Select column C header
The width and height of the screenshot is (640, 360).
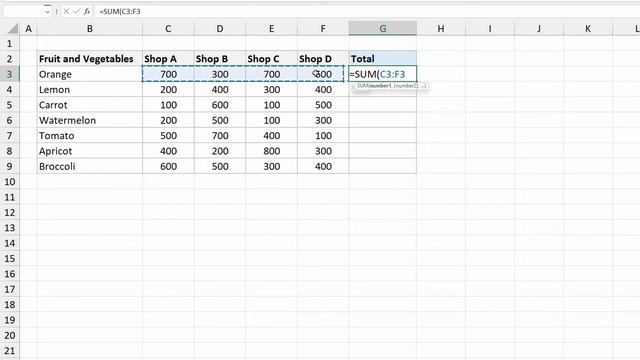(168, 29)
